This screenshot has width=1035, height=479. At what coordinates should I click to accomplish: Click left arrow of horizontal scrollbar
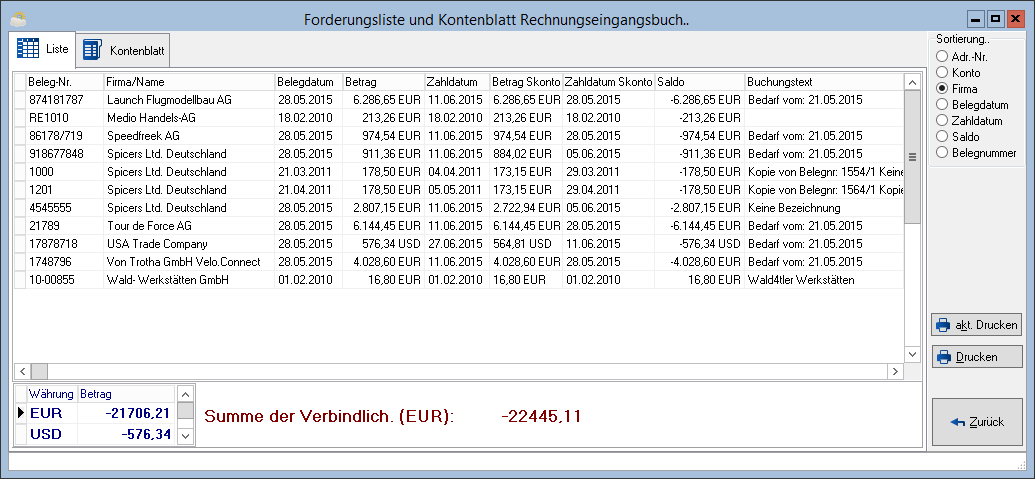tap(22, 371)
